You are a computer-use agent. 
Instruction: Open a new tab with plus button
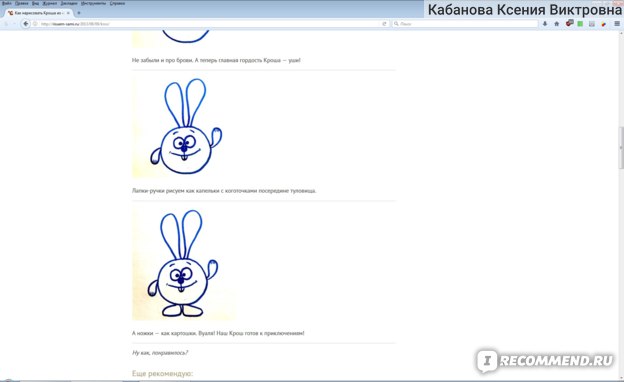pyautogui.click(x=78, y=13)
